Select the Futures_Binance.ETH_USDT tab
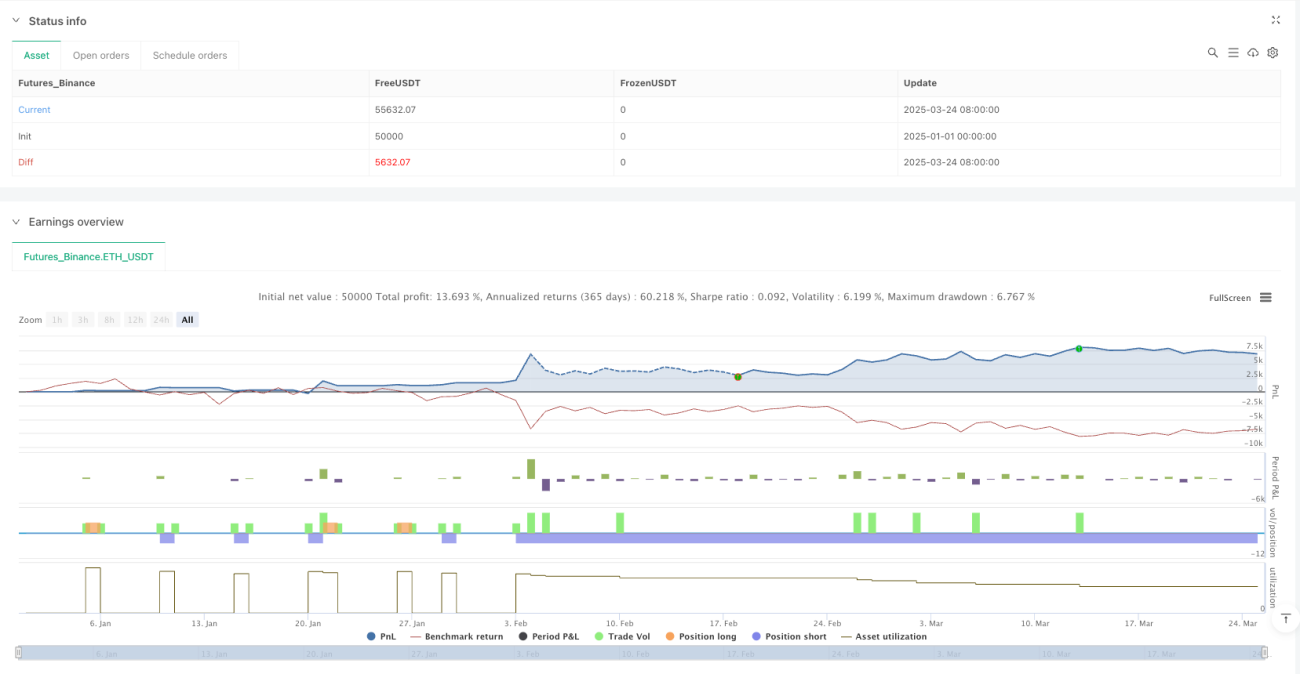1300x674 pixels. (x=89, y=257)
